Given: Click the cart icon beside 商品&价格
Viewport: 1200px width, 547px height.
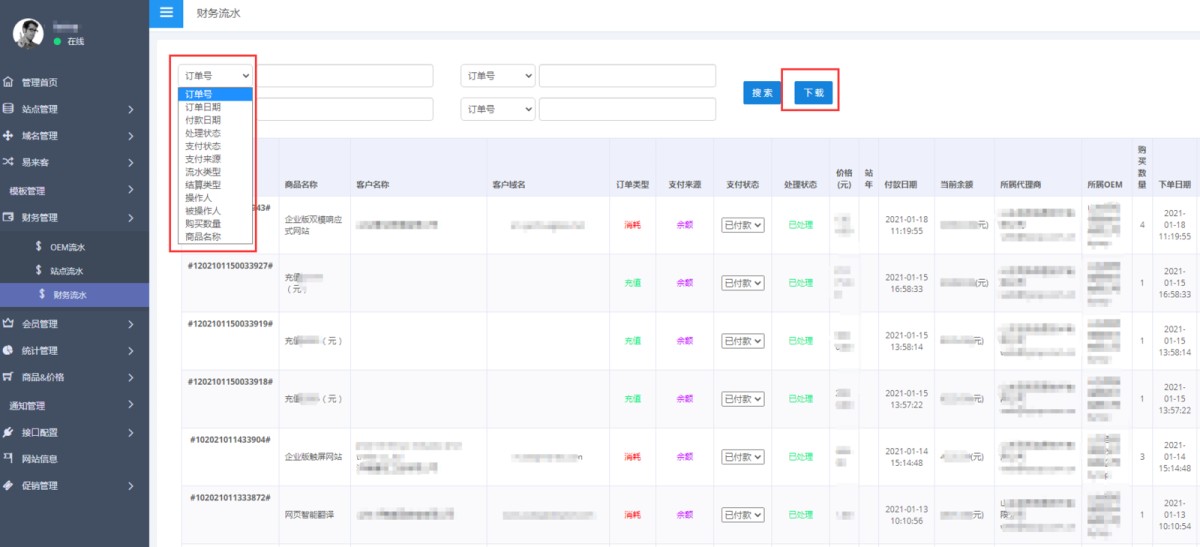Looking at the screenshot, I should (x=9, y=378).
